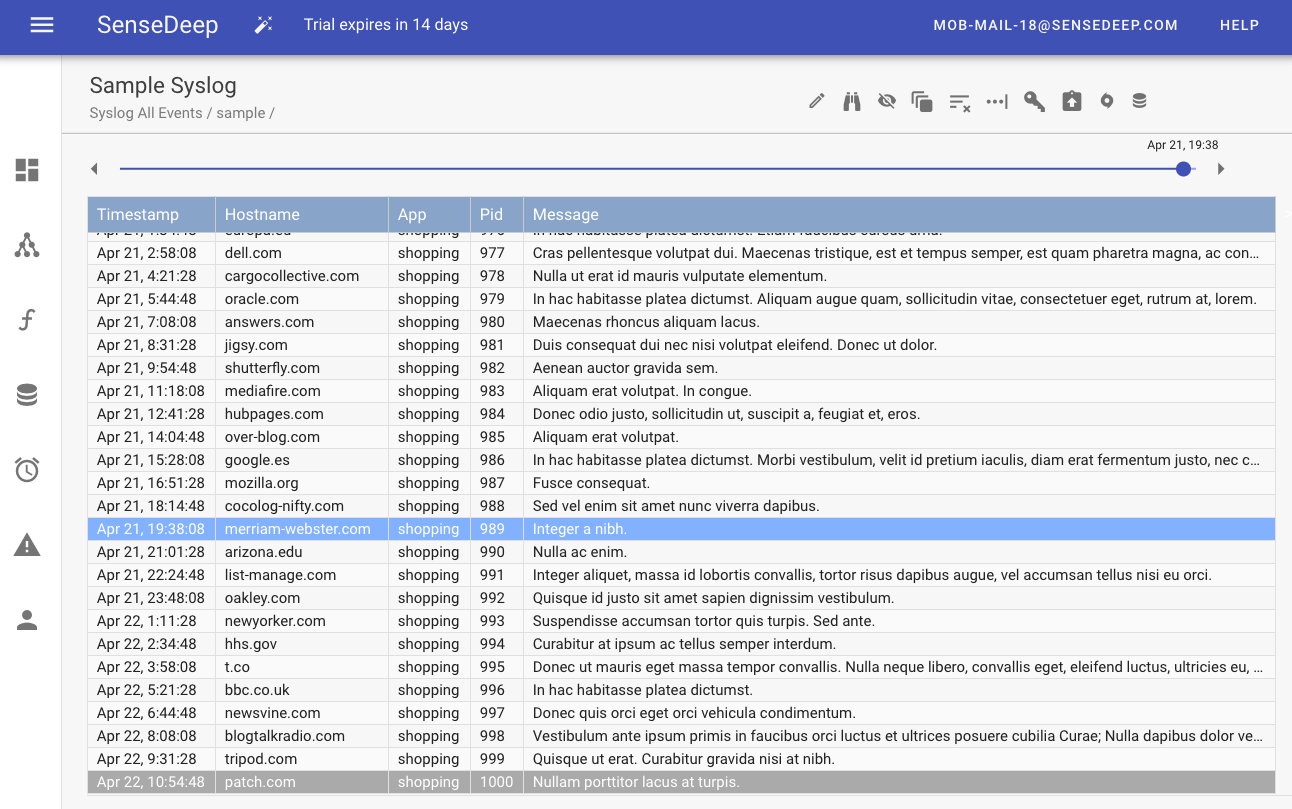Viewport: 1292px width, 809px height.
Task: Click message 'Aenean auctor gravida sem.'
Action: pyautogui.click(x=625, y=368)
